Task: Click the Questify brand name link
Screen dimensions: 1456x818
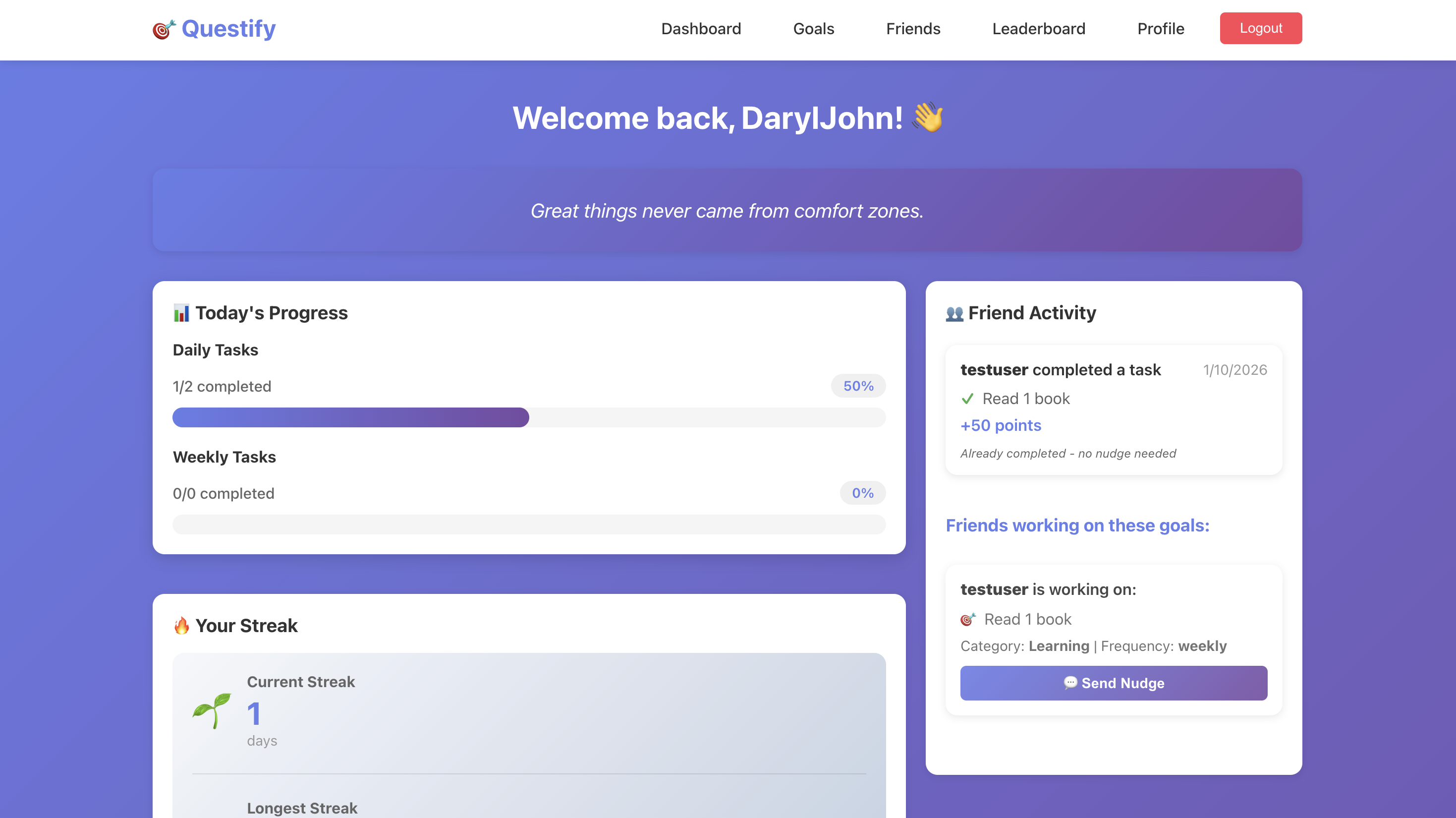Action: 228,29
